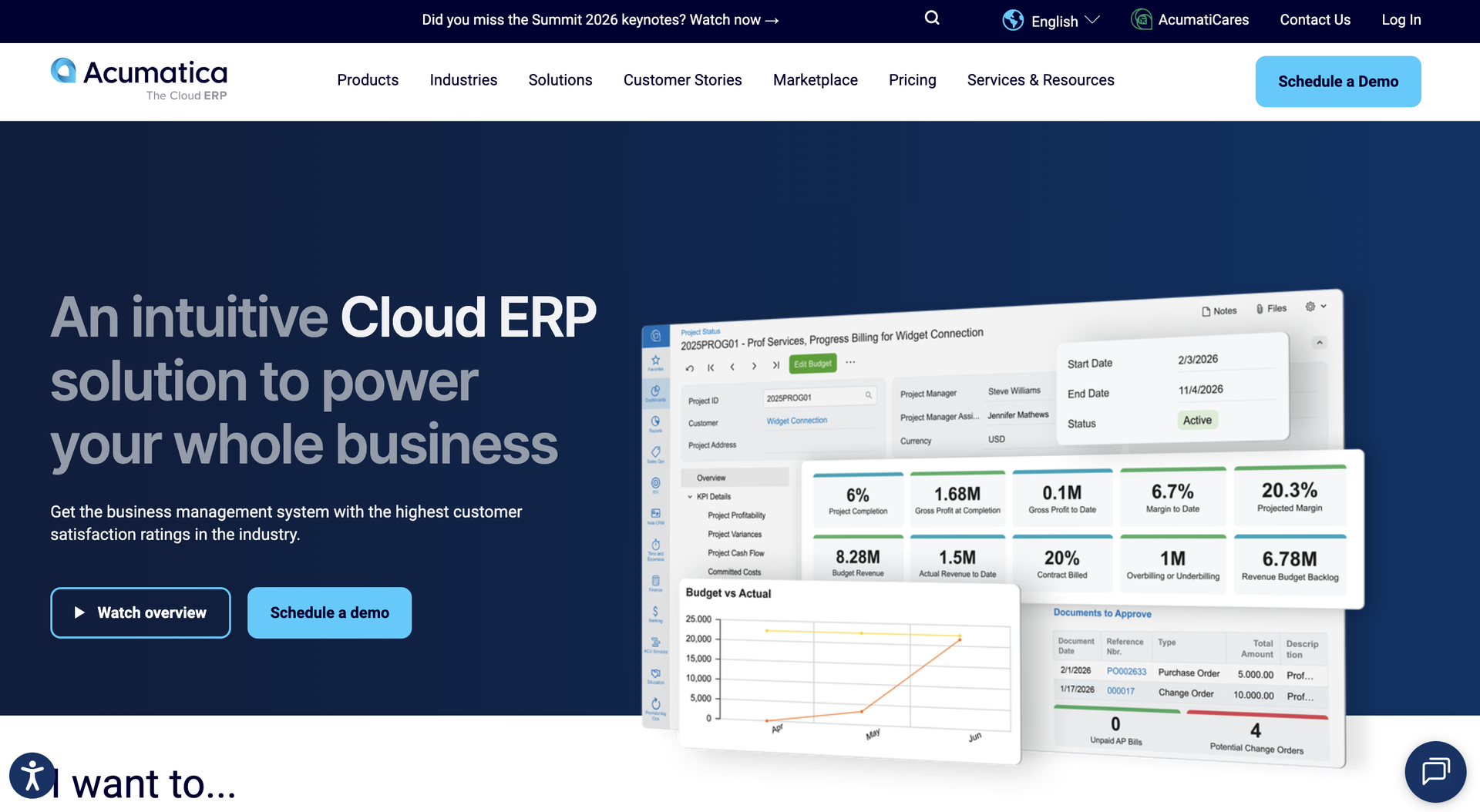Click the hero Schedule a demo button
This screenshot has width=1480, height=812.
tap(329, 612)
